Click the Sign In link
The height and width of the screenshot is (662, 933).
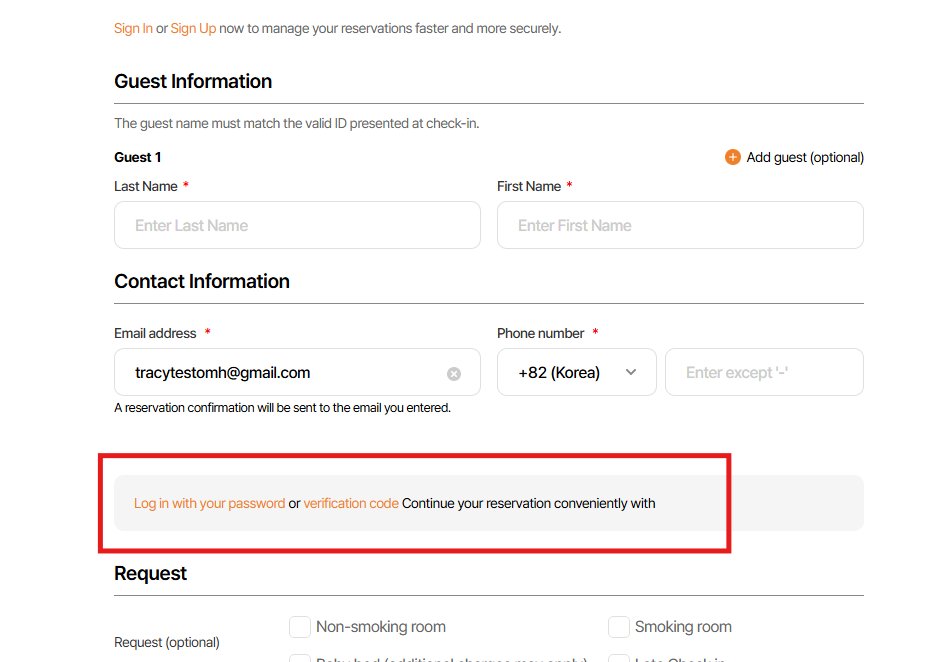coord(133,28)
